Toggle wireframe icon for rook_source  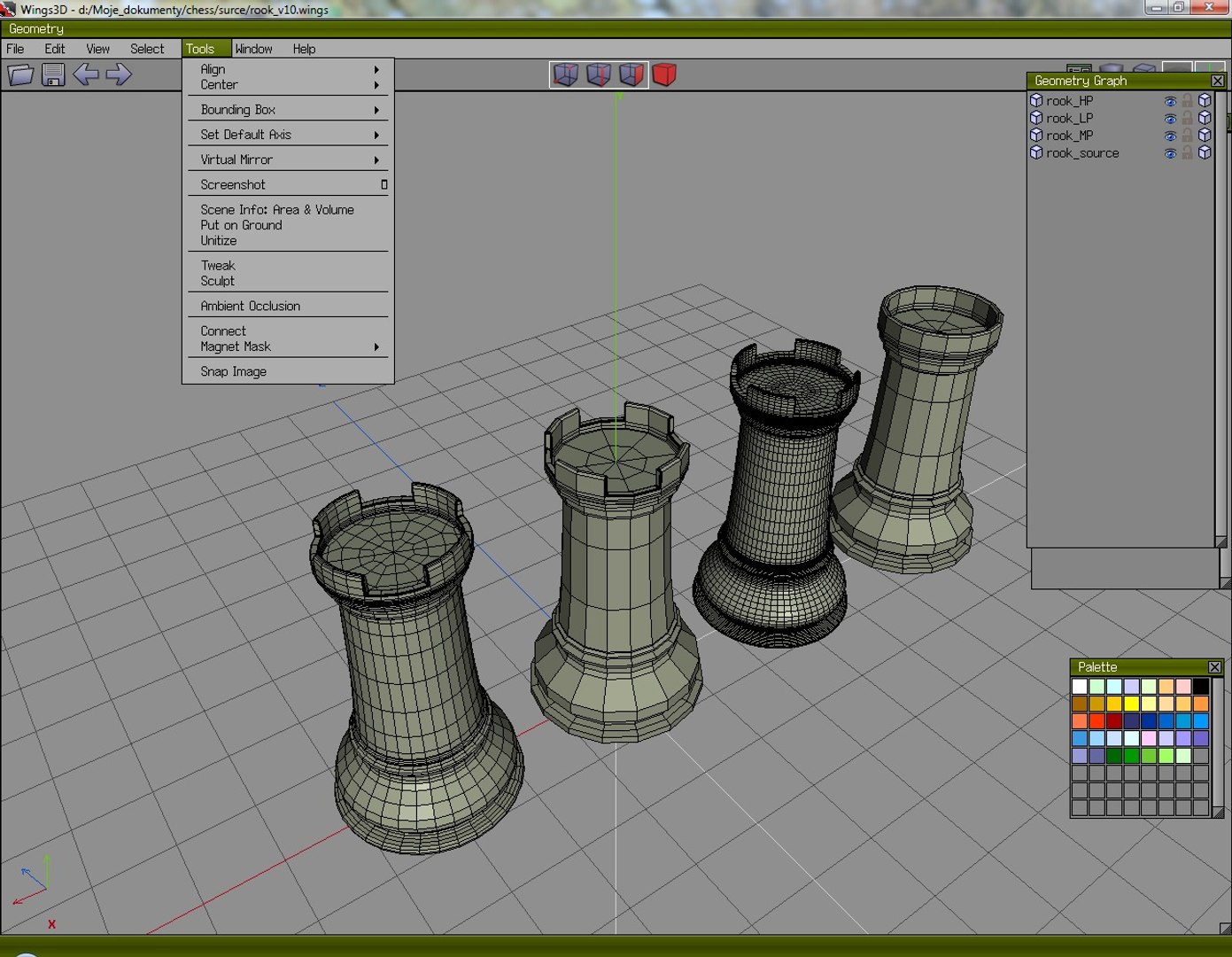point(1205,152)
